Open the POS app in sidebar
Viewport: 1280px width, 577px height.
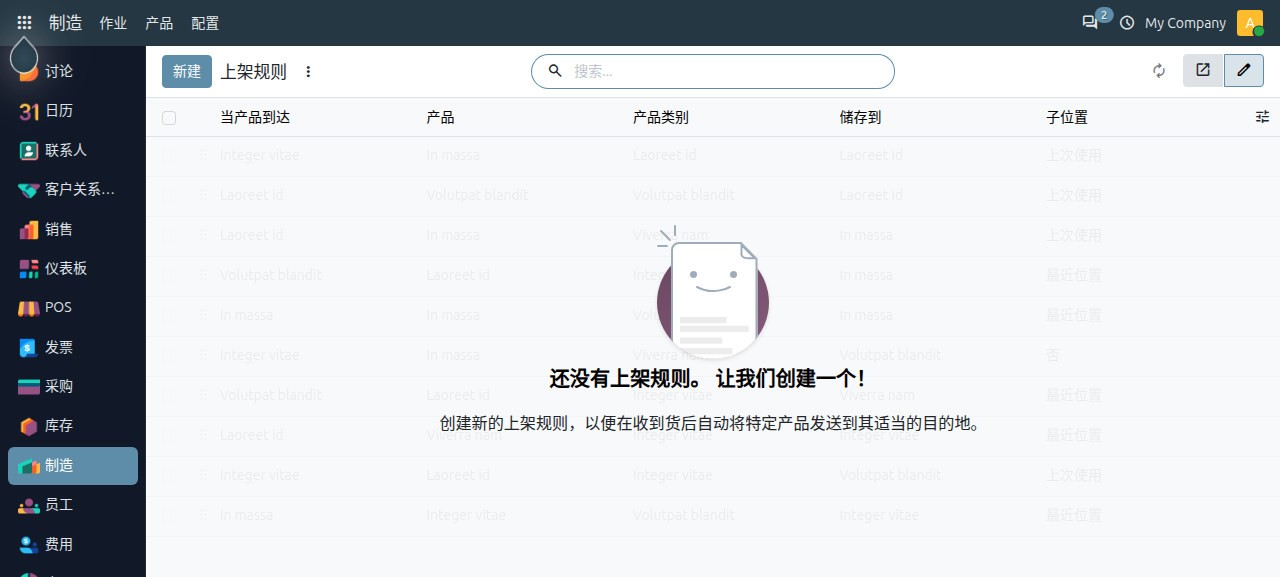[x=73, y=308]
